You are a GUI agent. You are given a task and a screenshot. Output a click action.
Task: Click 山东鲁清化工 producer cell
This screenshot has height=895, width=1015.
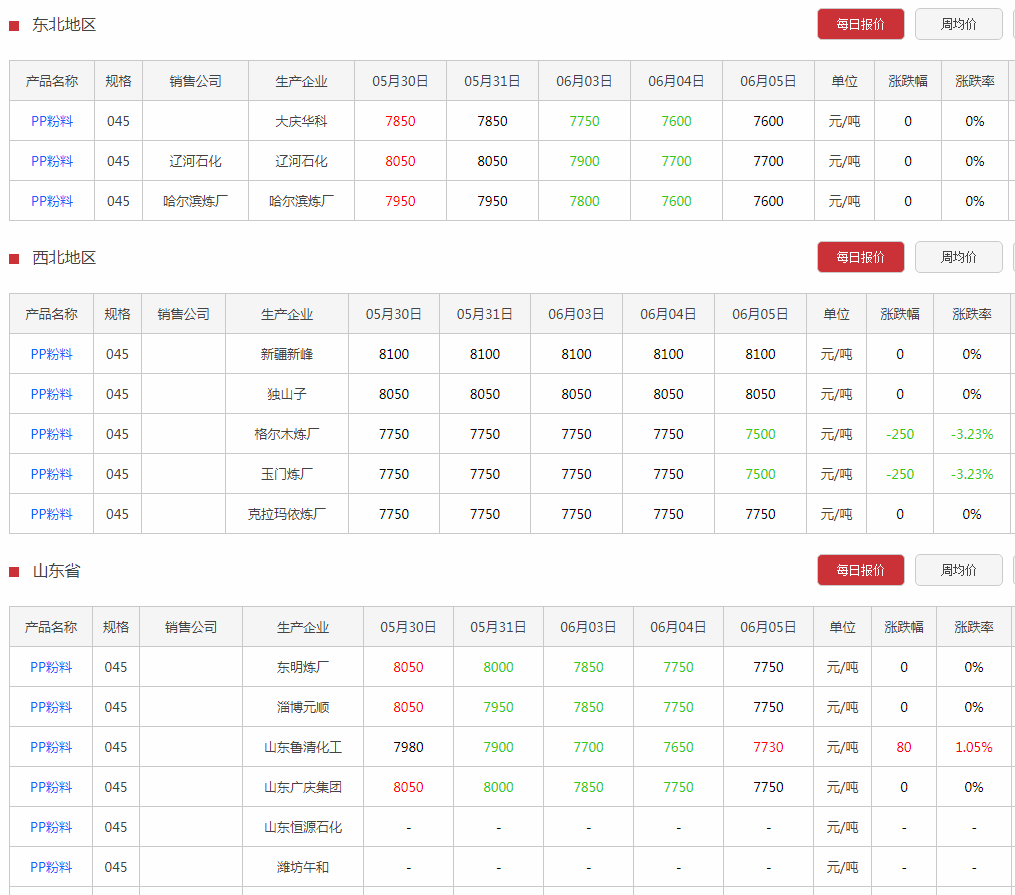[x=303, y=747]
